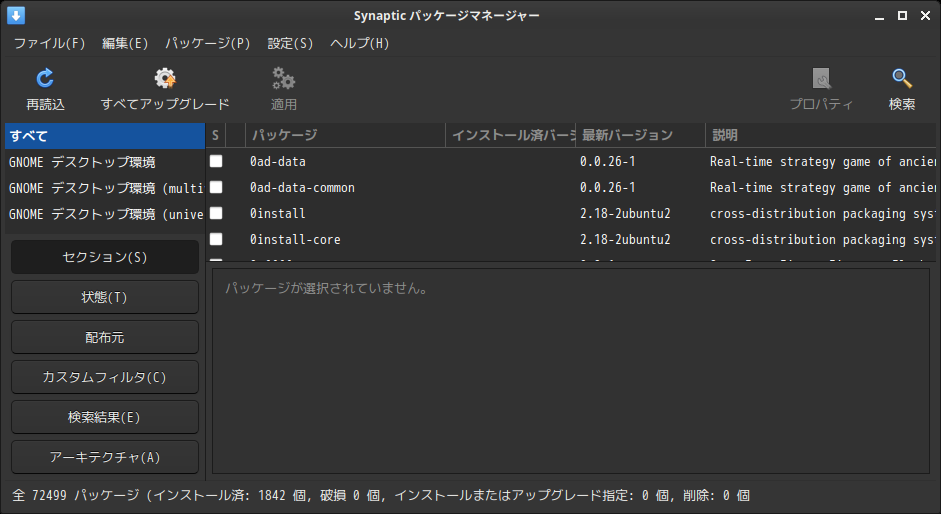This screenshot has height=514, width=941.
Task: Click the 0install-core description text
Action: [822, 239]
